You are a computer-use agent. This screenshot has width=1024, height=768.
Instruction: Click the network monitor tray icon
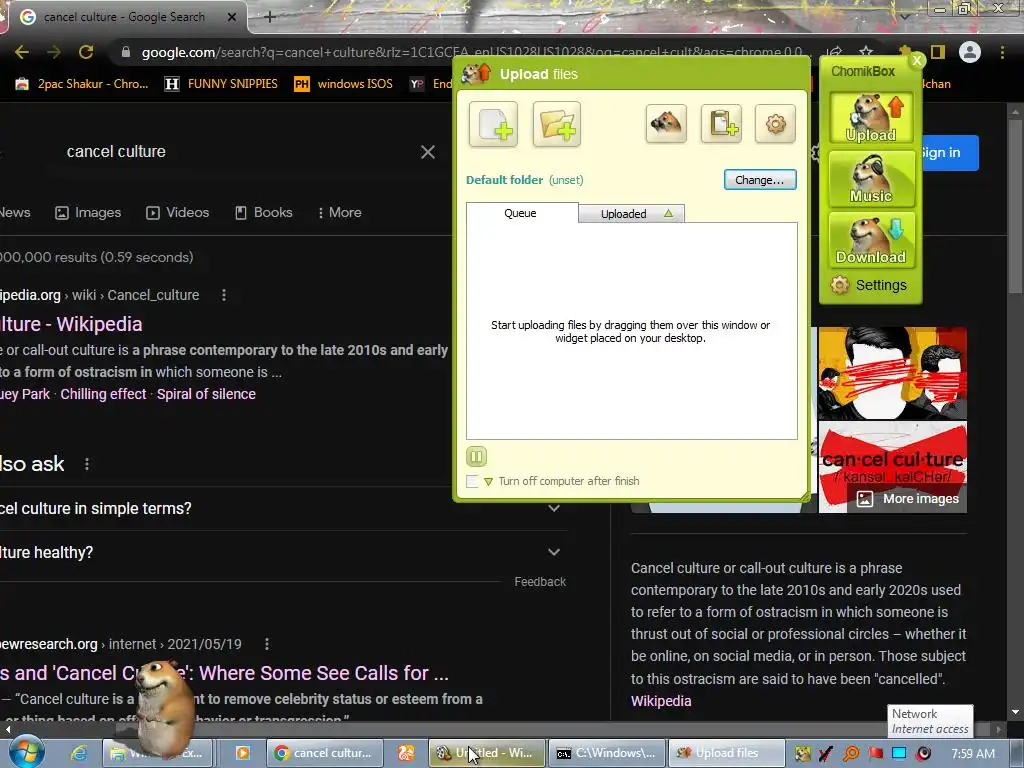pos(899,753)
